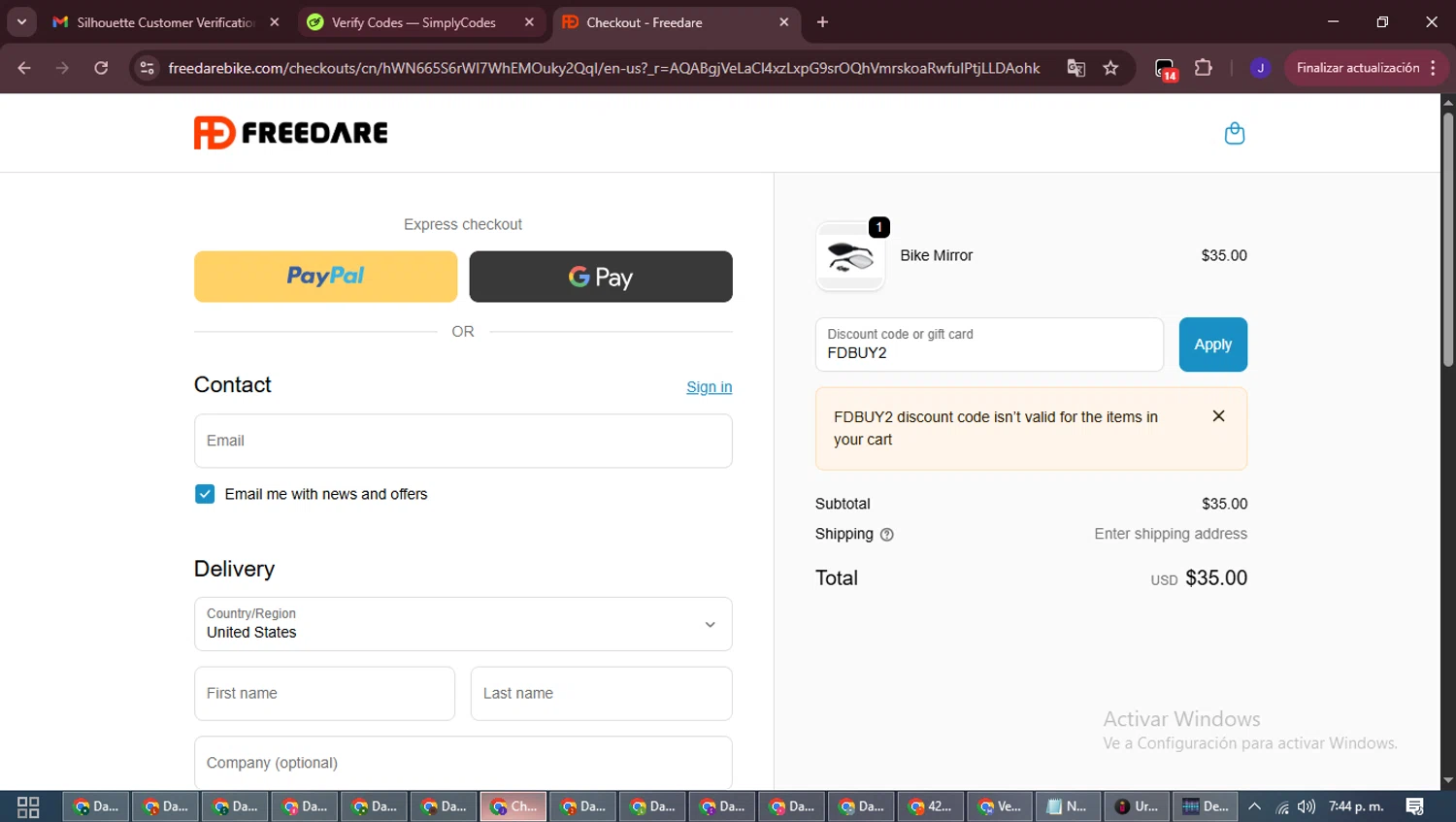Image resolution: width=1456 pixels, height=822 pixels.
Task: Click the taskbar clock 7:44 p. m.
Action: [1356, 806]
